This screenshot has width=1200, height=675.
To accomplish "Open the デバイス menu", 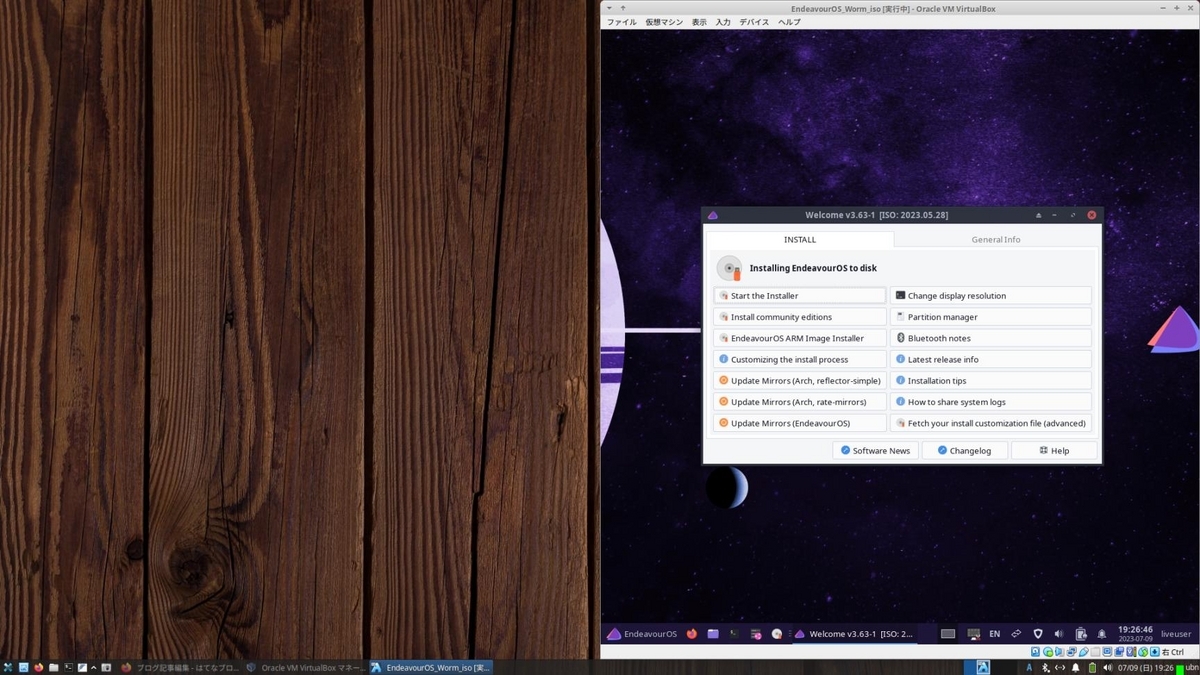I will tap(754, 22).
